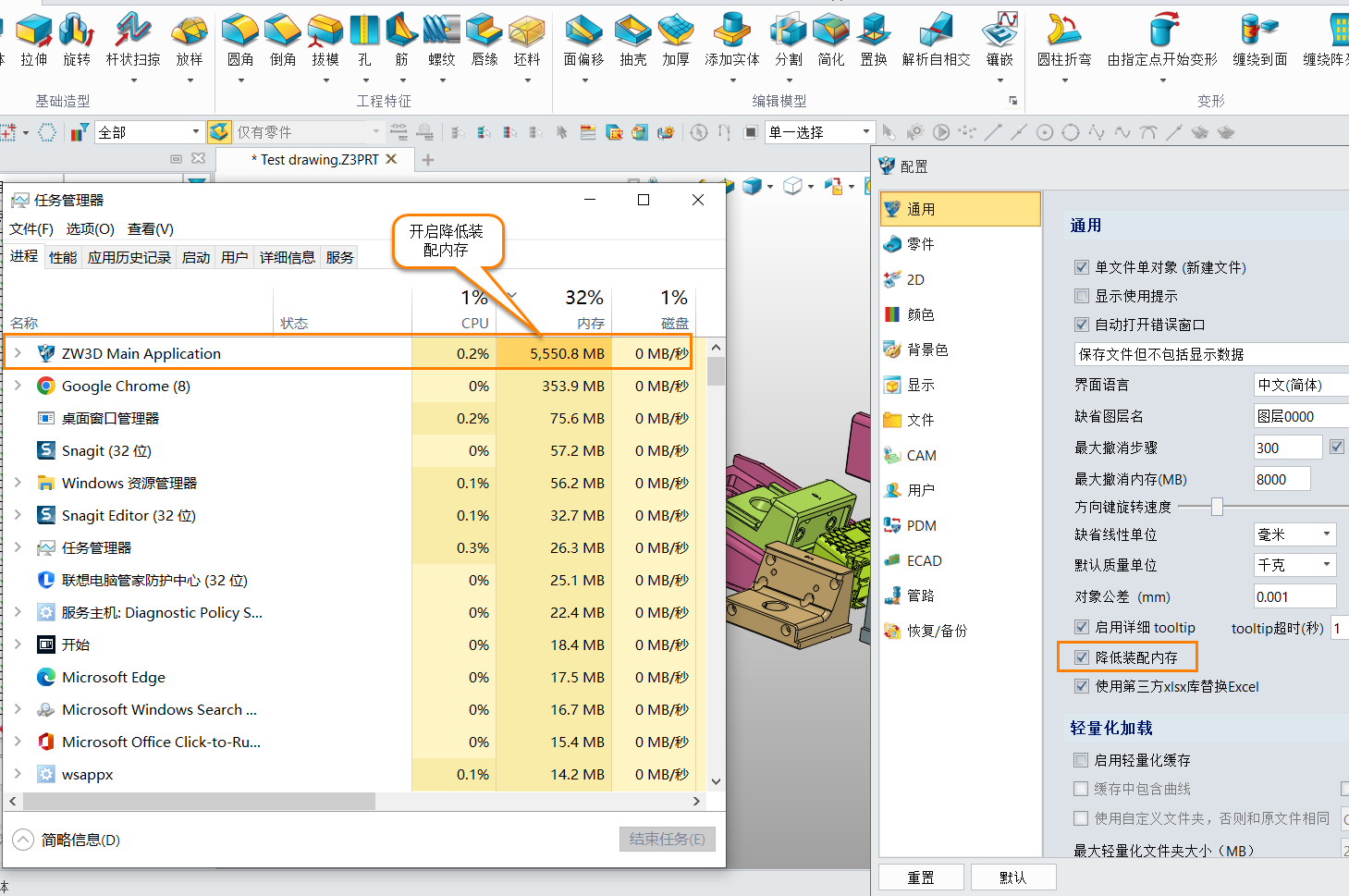1349x896 pixels.
Task: Click the 结束任务(E) button
Action: tap(667, 839)
